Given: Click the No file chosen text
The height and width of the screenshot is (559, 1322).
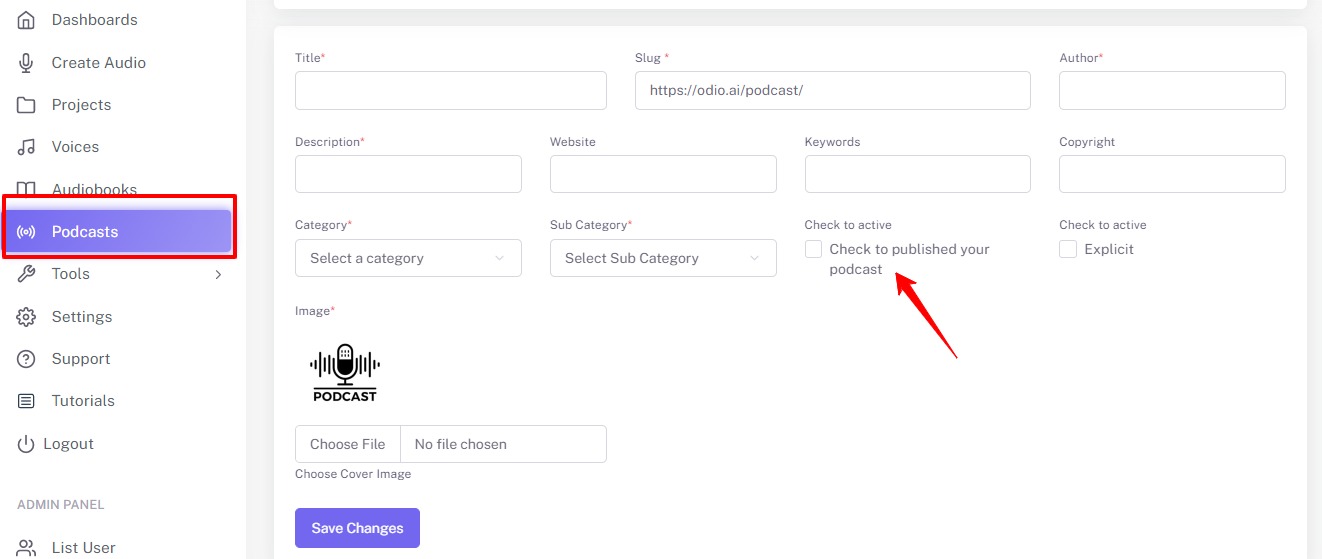Looking at the screenshot, I should click(x=461, y=444).
